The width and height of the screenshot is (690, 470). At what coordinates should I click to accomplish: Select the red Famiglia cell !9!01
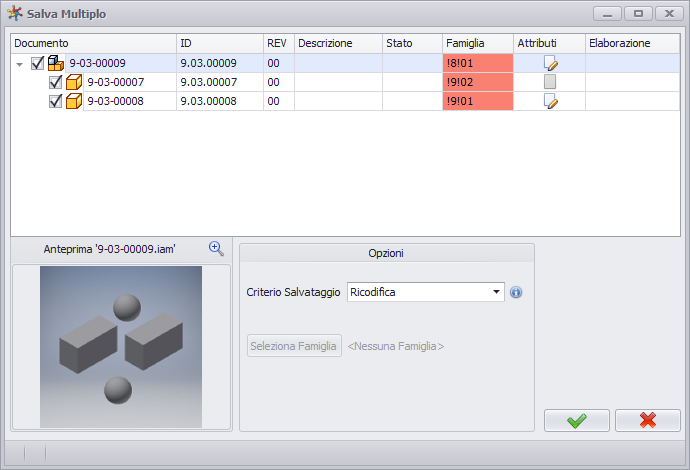(x=477, y=101)
